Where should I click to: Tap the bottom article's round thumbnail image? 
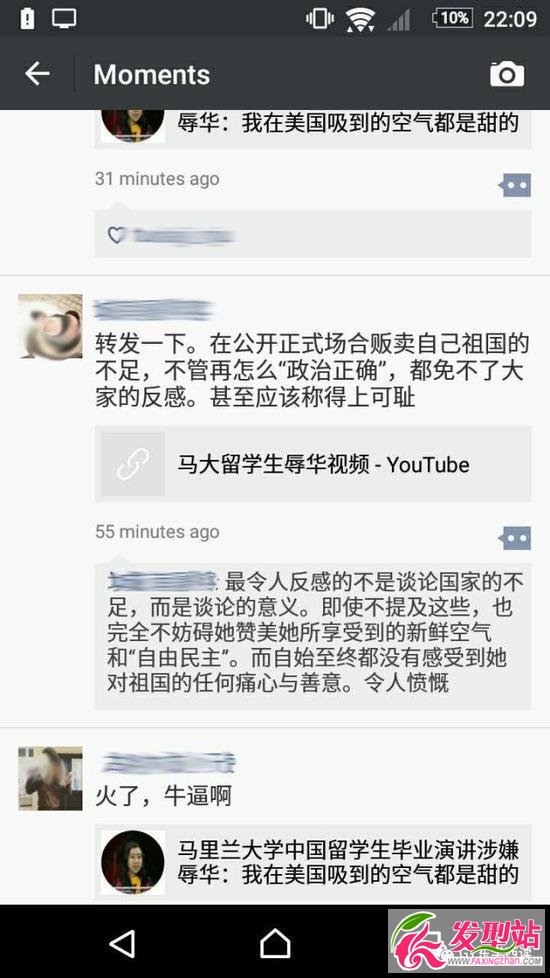(x=132, y=862)
